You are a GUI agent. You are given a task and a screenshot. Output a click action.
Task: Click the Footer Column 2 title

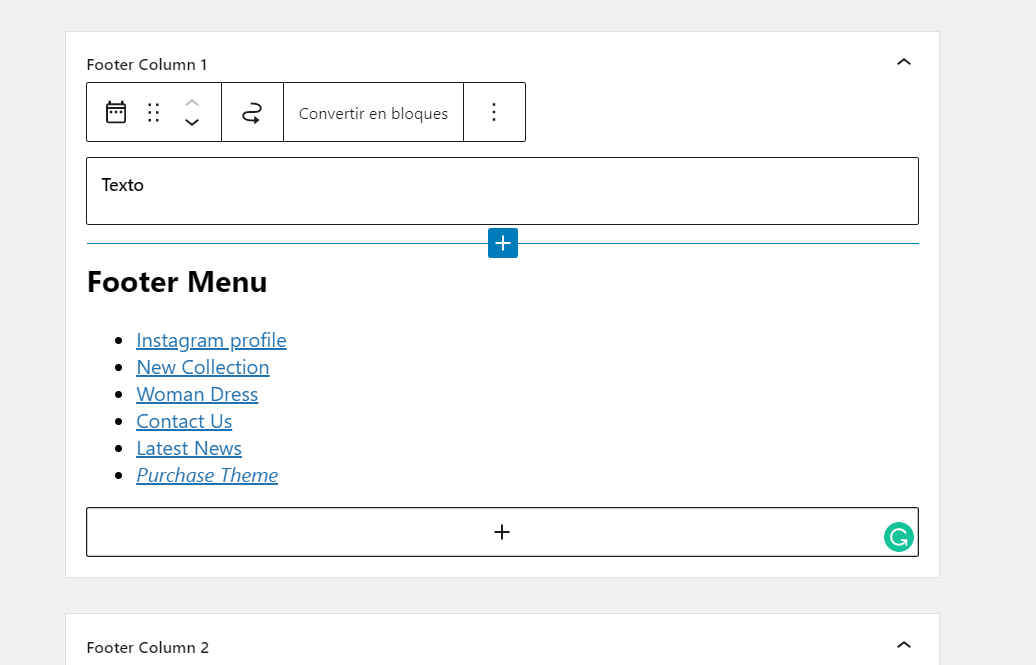(148, 647)
